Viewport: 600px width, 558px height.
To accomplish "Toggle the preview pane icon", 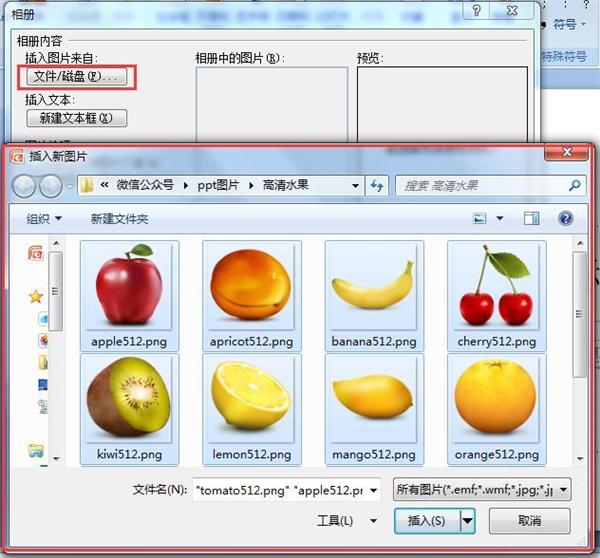I will click(x=532, y=219).
